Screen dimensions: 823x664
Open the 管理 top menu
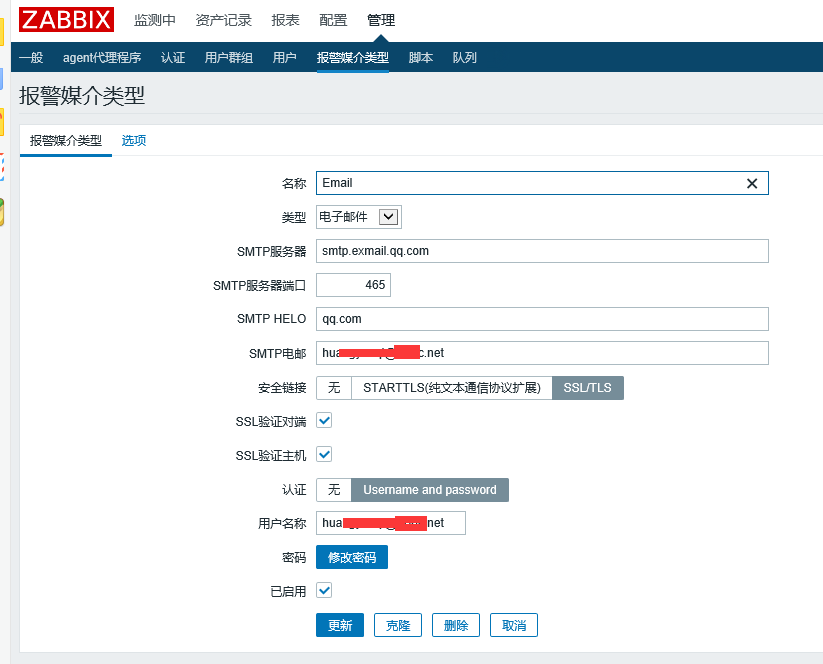pyautogui.click(x=381, y=20)
